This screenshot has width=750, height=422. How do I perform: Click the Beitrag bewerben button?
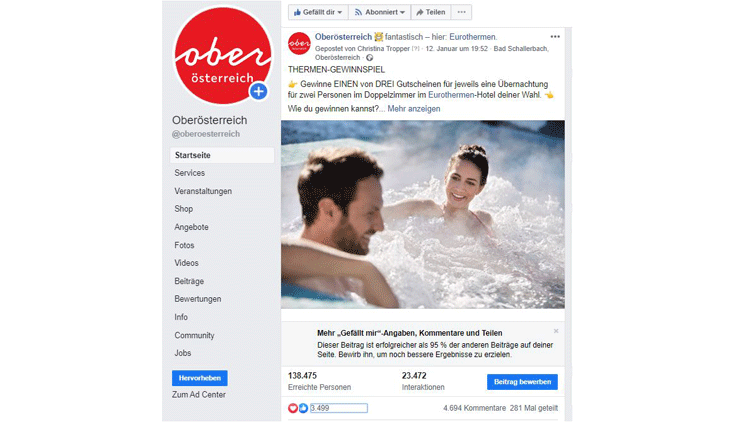(x=522, y=382)
